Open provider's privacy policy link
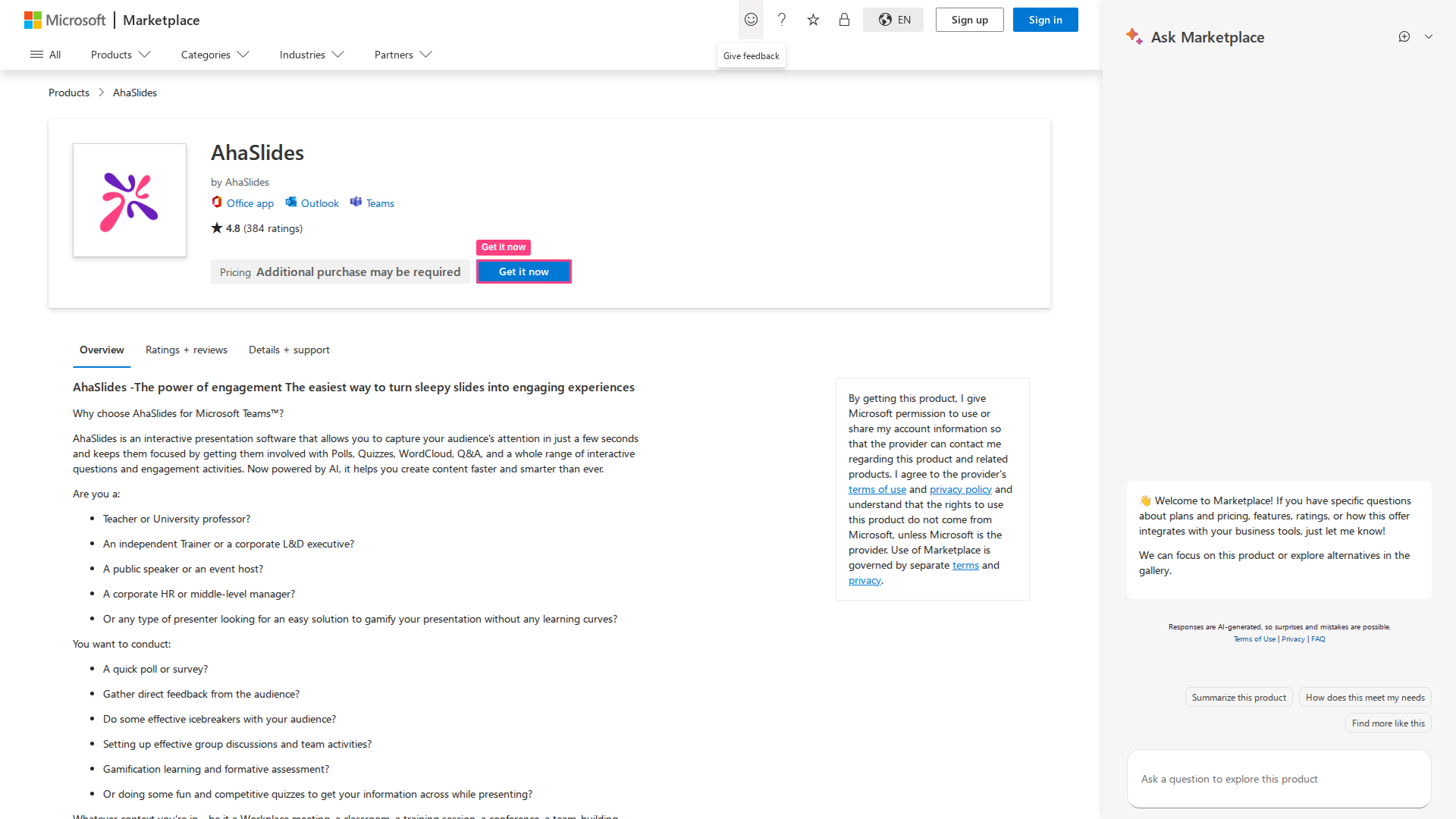Screen dimensions: 1456x819 [x=961, y=490]
